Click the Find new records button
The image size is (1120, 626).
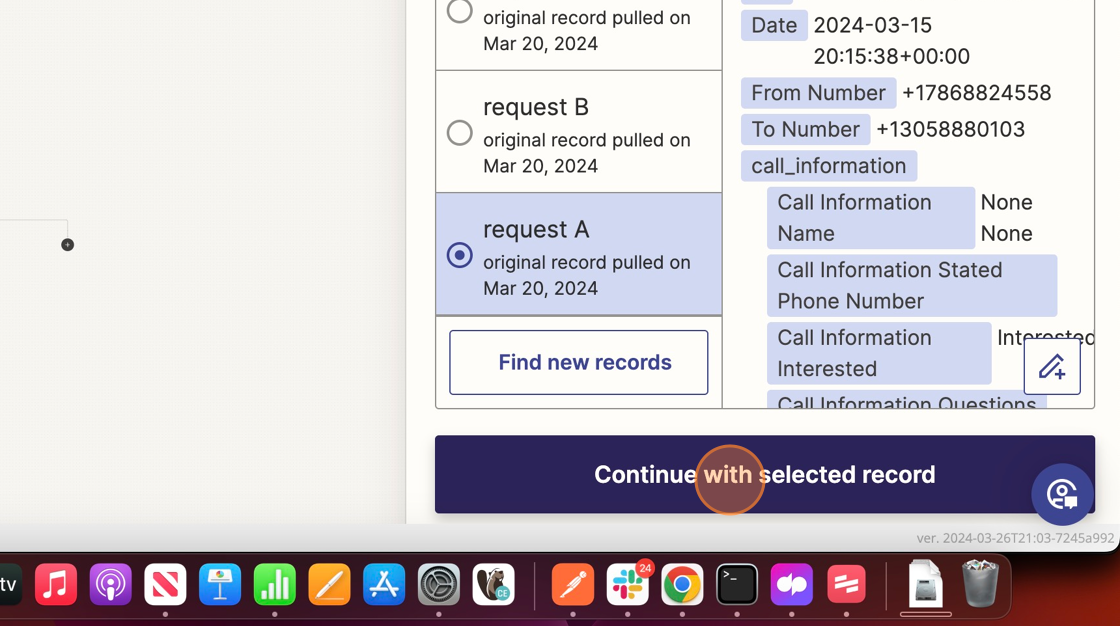(578, 362)
